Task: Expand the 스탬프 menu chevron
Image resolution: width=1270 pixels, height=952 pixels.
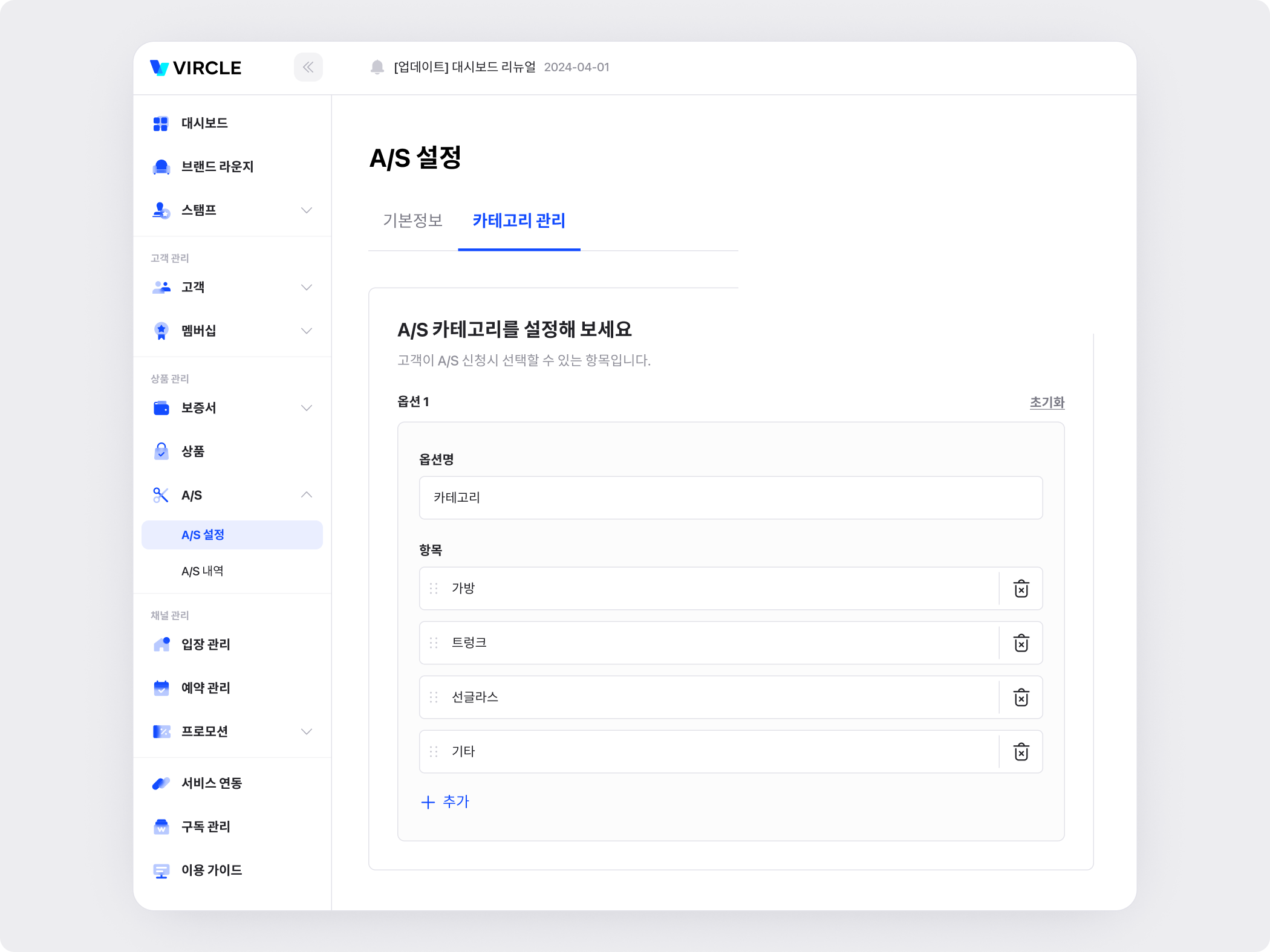Action: 307,210
